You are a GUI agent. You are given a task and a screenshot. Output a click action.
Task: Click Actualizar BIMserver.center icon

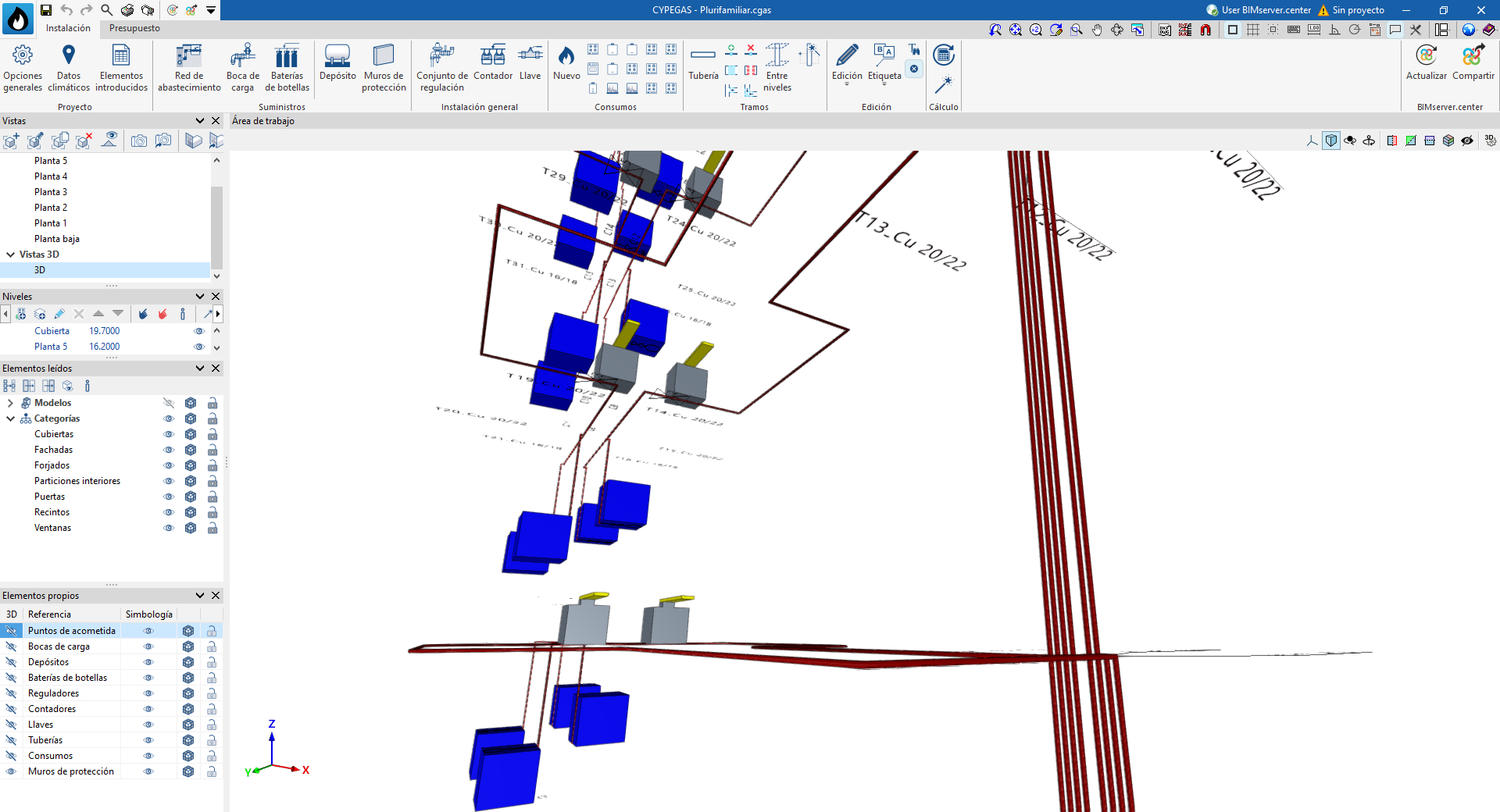1427,62
